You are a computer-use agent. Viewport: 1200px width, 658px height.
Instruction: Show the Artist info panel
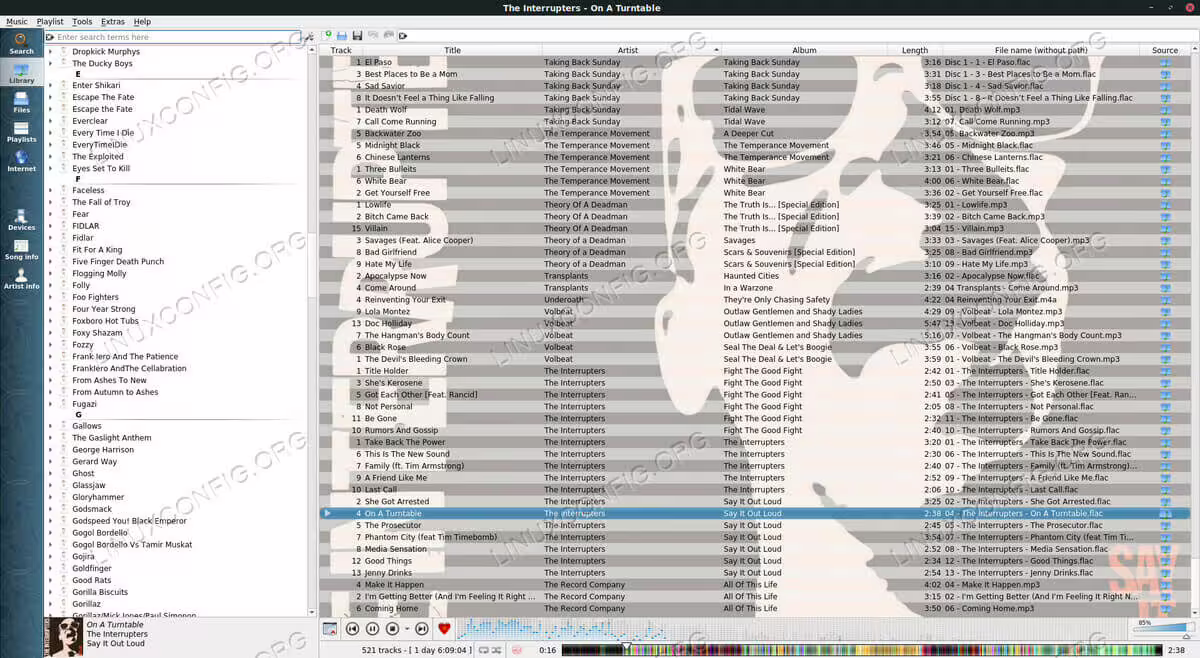21,278
